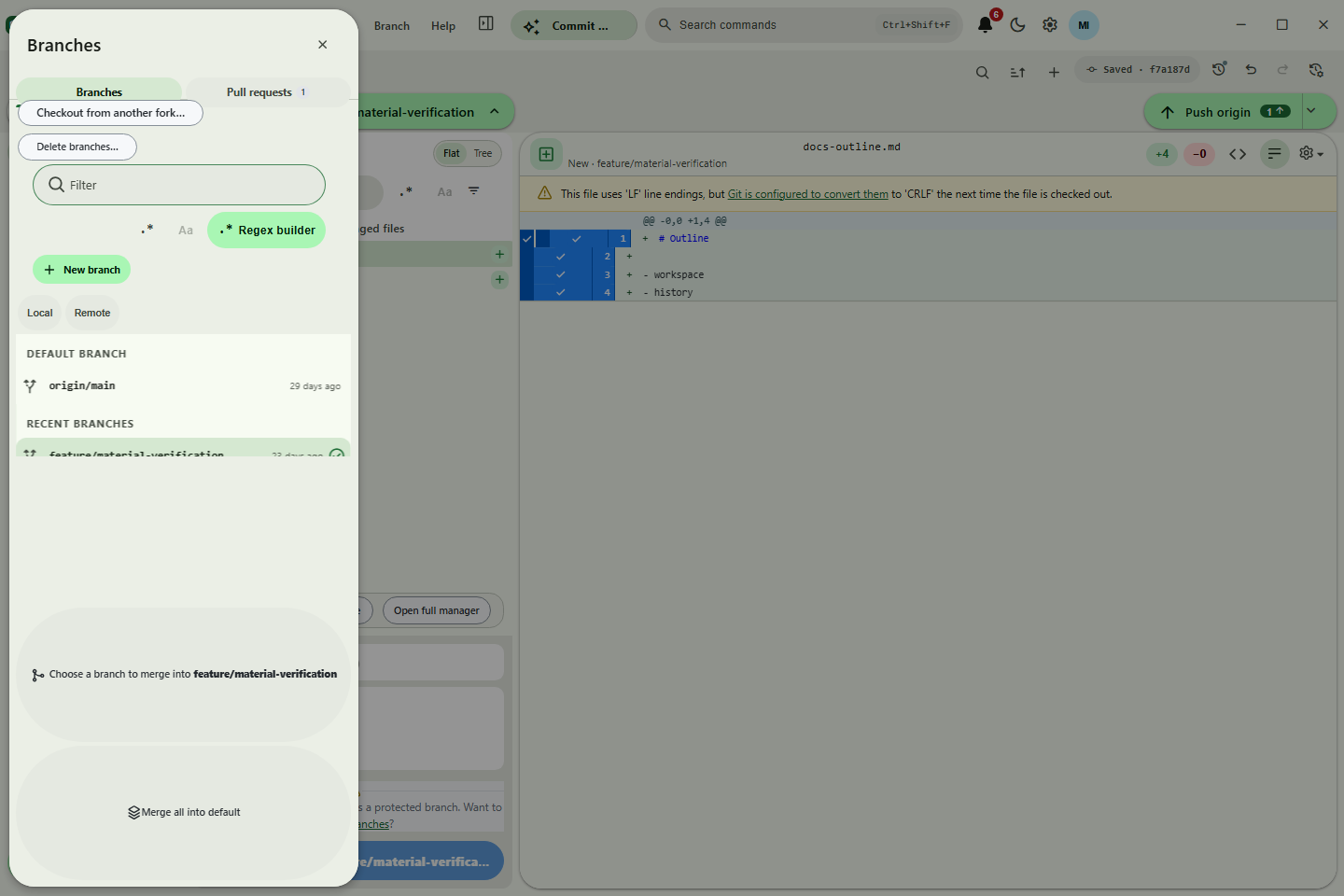Select the Remote branch filter

click(x=92, y=313)
